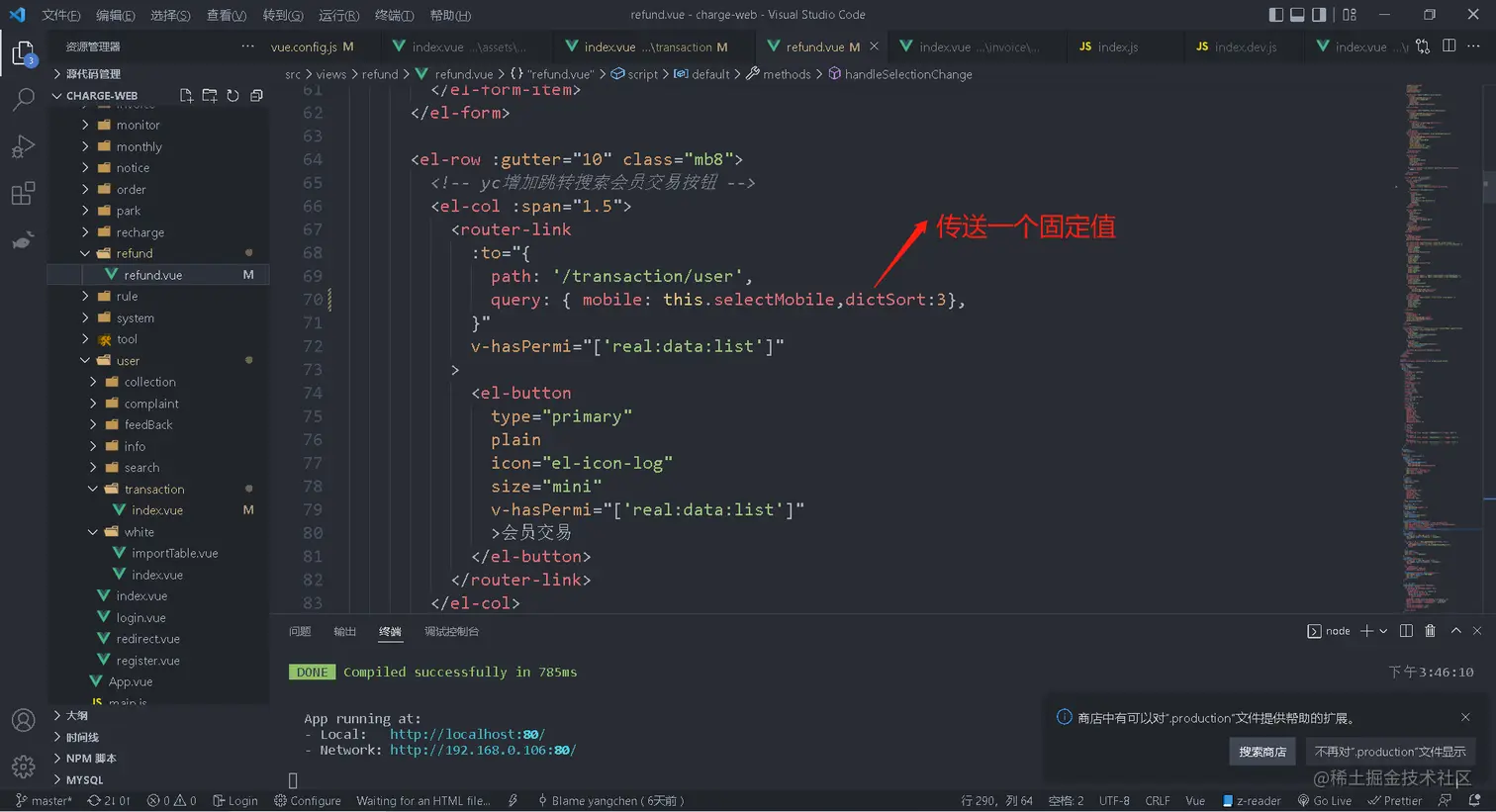Toggle the primary side bar visibility
The height and width of the screenshot is (812, 1496).
click(x=1276, y=15)
